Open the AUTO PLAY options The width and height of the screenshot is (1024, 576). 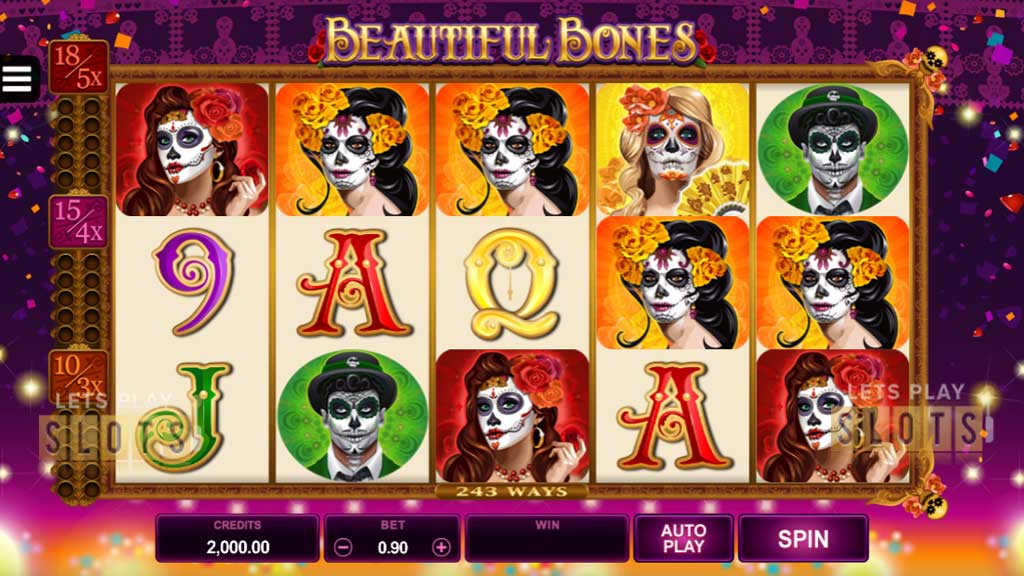pyautogui.click(x=683, y=539)
